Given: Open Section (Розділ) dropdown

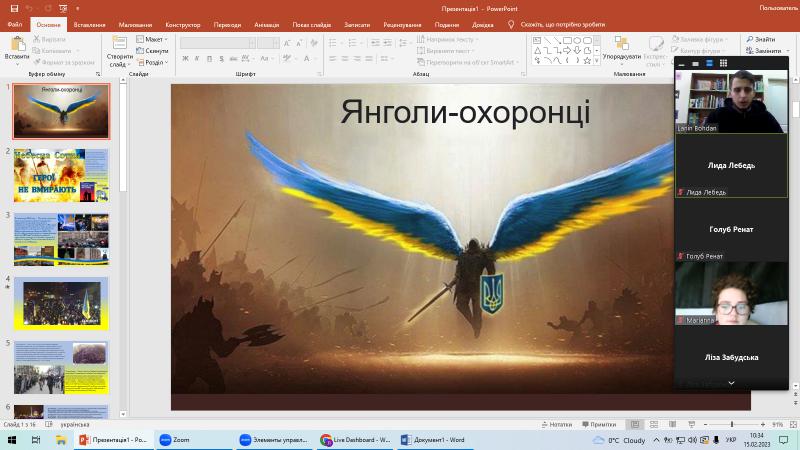Looking at the screenshot, I should pos(153,62).
